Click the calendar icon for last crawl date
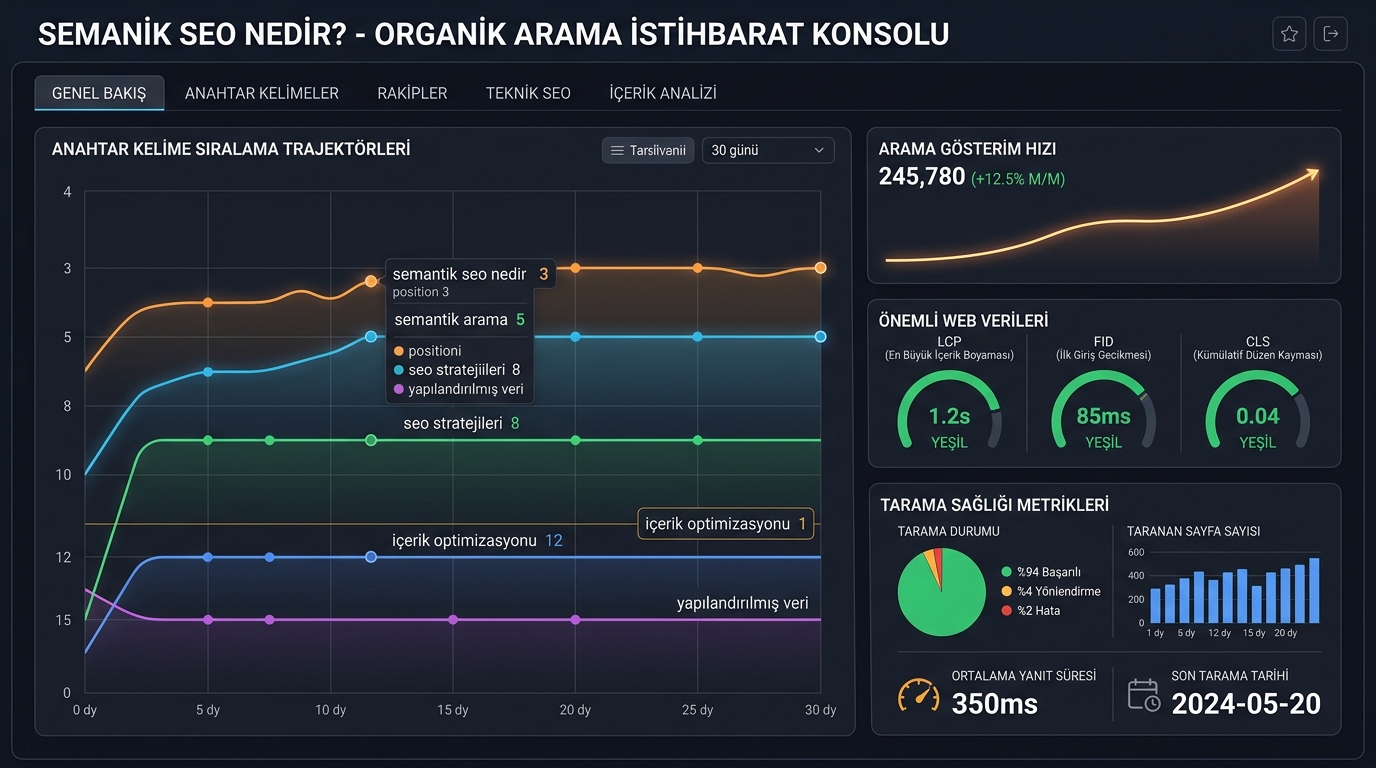This screenshot has height=768, width=1376. [1143, 694]
